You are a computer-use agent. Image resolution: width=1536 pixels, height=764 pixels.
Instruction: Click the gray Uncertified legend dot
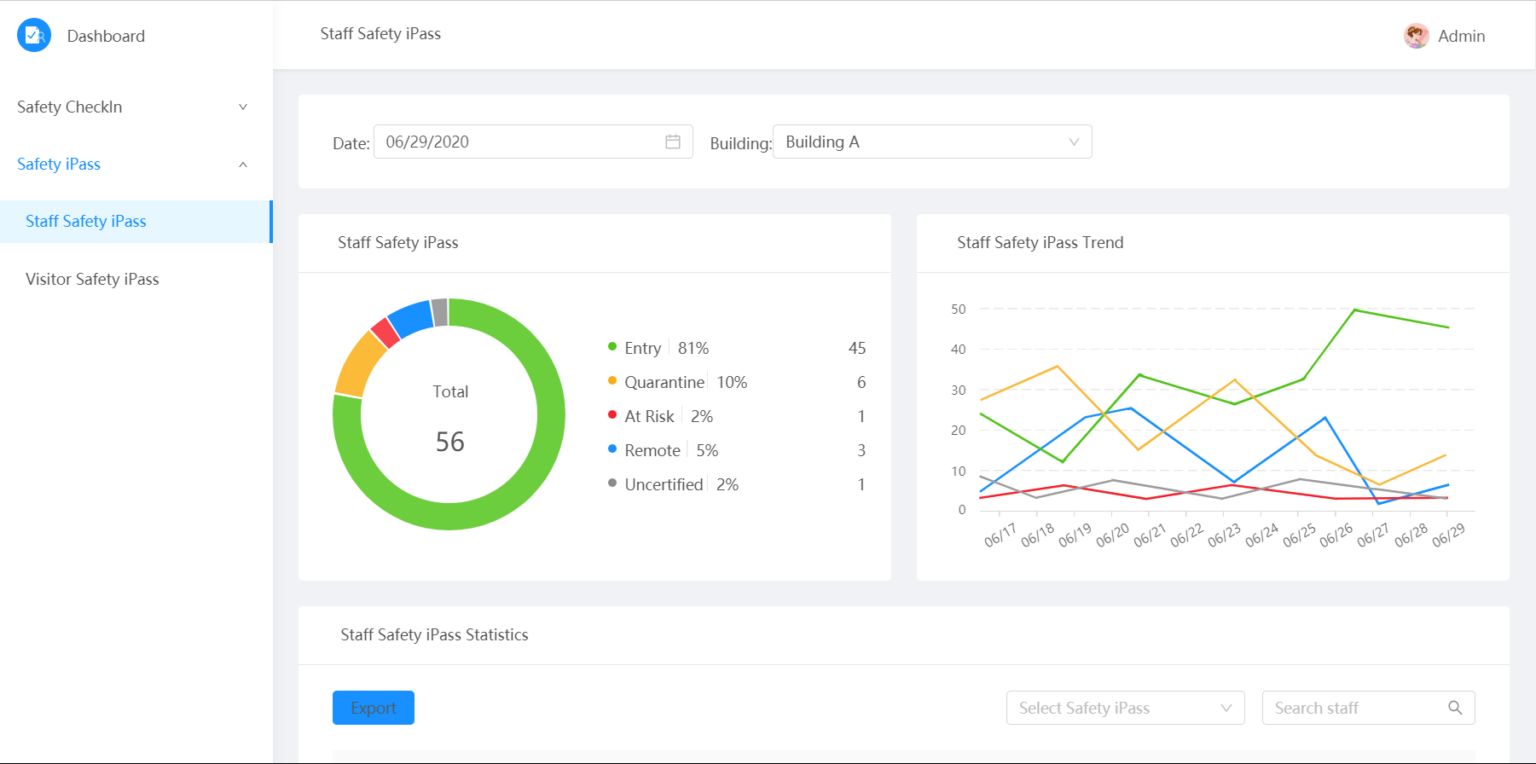(612, 483)
